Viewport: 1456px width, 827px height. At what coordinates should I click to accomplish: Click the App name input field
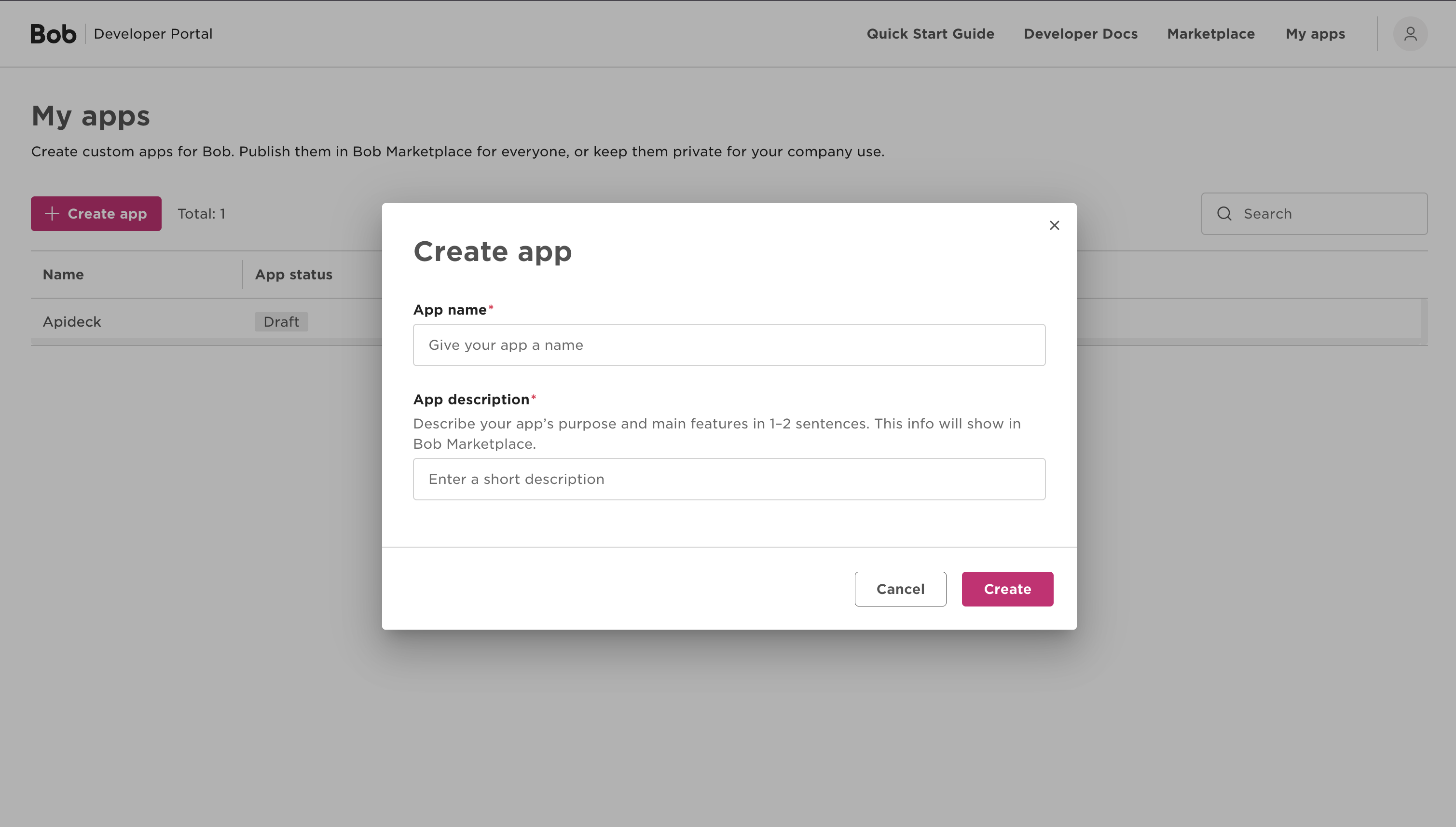coord(729,345)
